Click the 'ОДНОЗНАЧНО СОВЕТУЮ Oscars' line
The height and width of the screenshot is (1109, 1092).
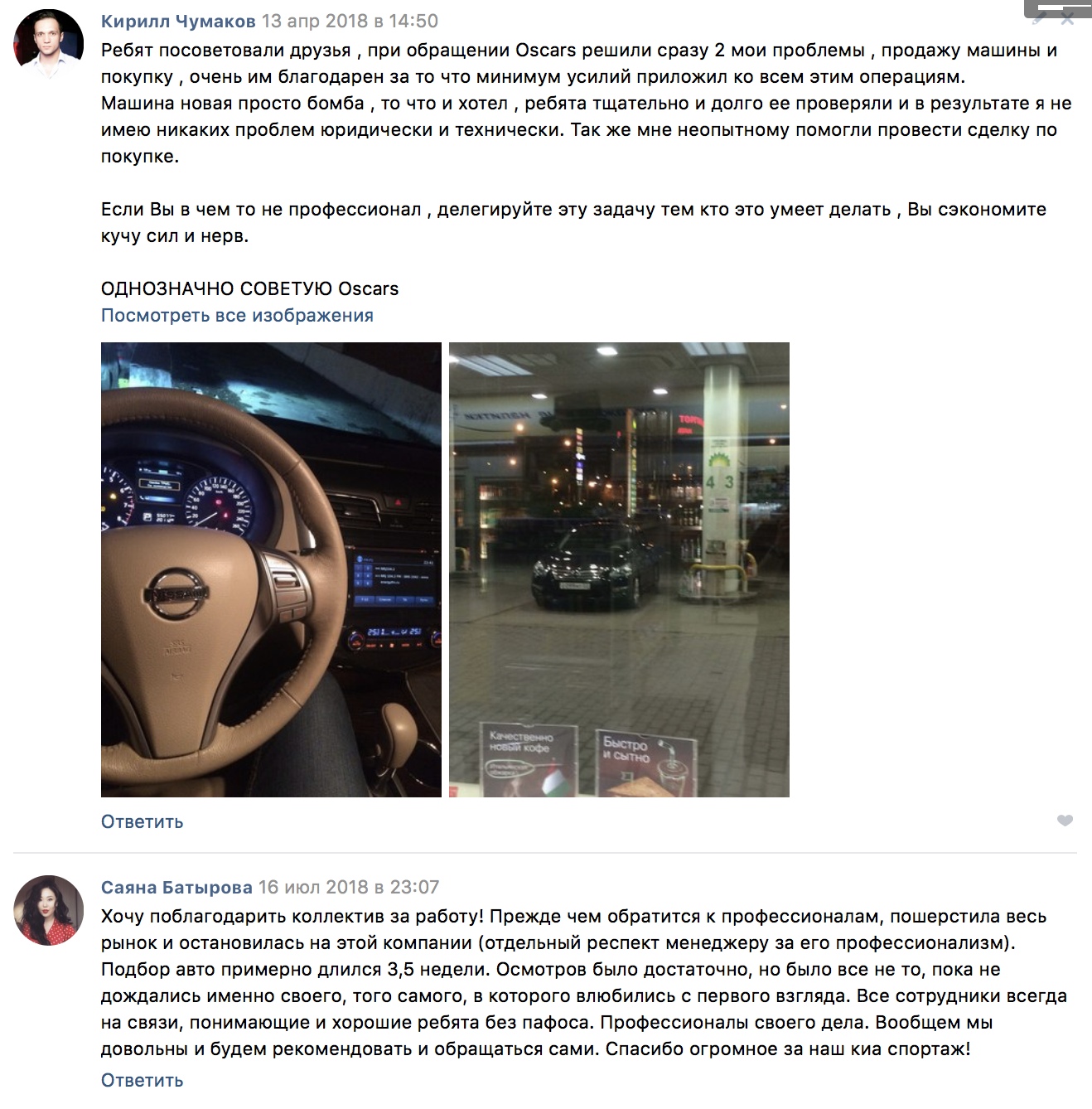tap(249, 288)
